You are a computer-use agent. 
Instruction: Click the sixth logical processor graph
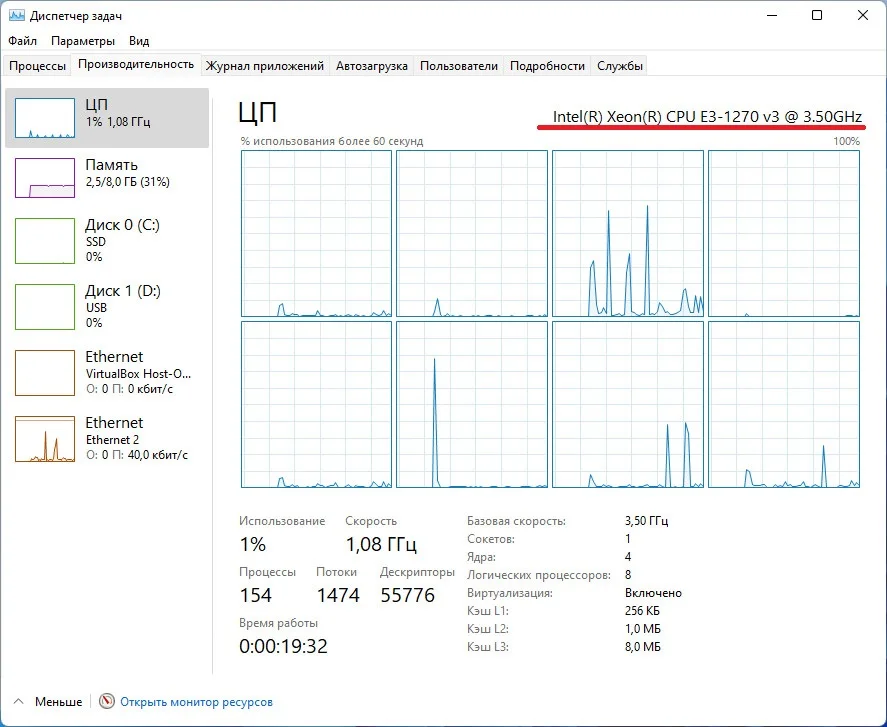pyautogui.click(x=472, y=405)
